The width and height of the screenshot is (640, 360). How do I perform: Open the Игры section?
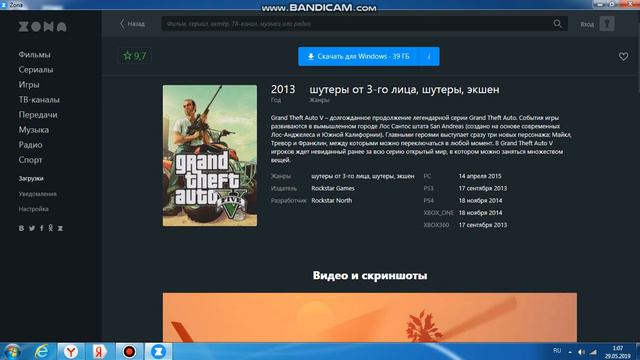pos(29,84)
